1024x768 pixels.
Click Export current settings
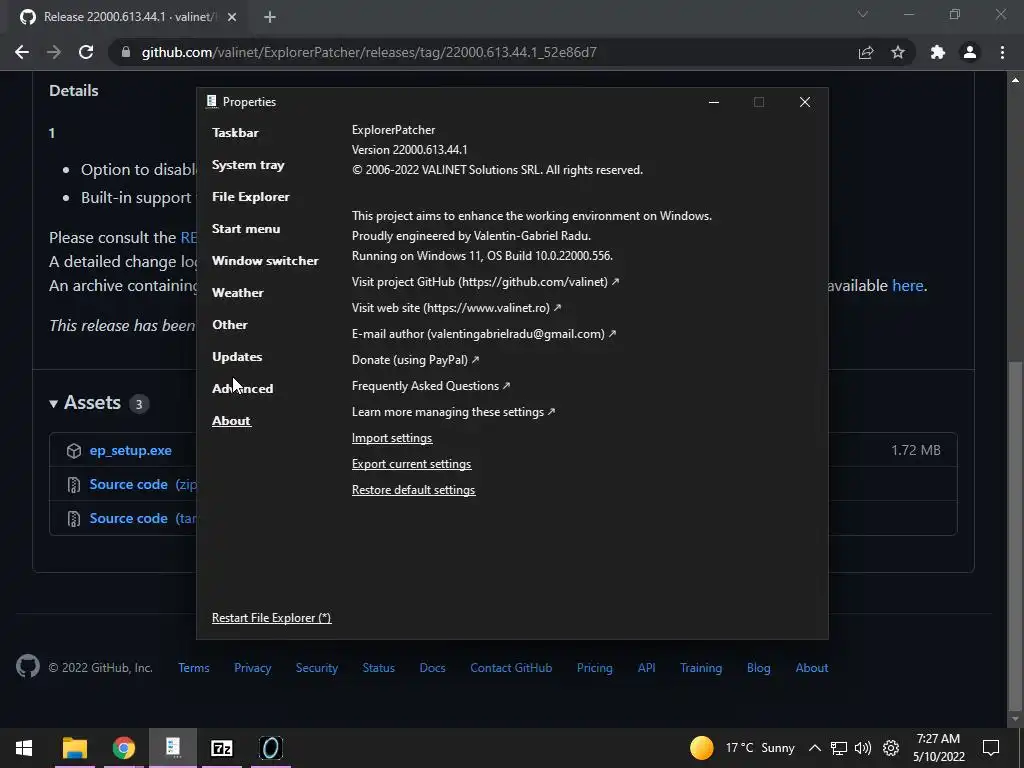(x=411, y=464)
